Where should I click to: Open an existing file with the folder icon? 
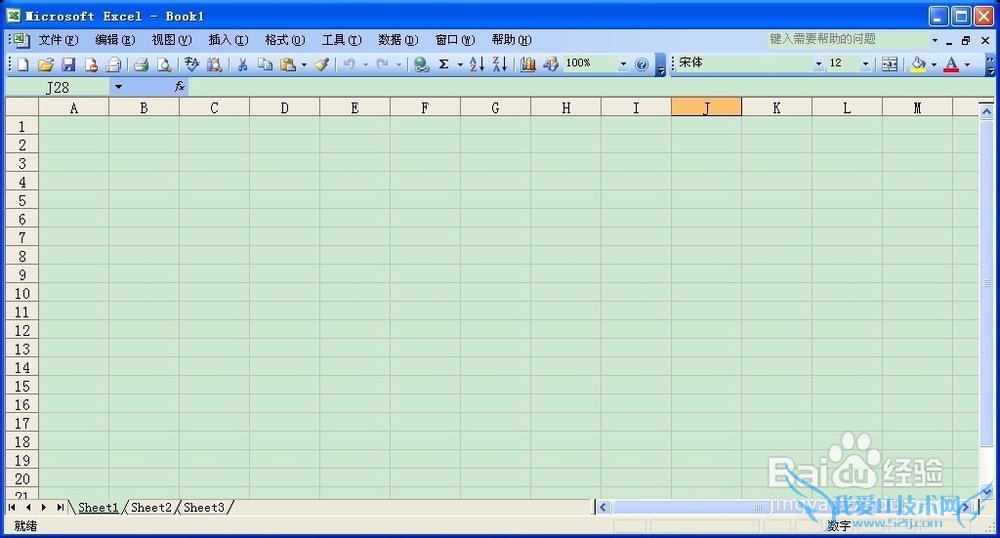point(45,64)
